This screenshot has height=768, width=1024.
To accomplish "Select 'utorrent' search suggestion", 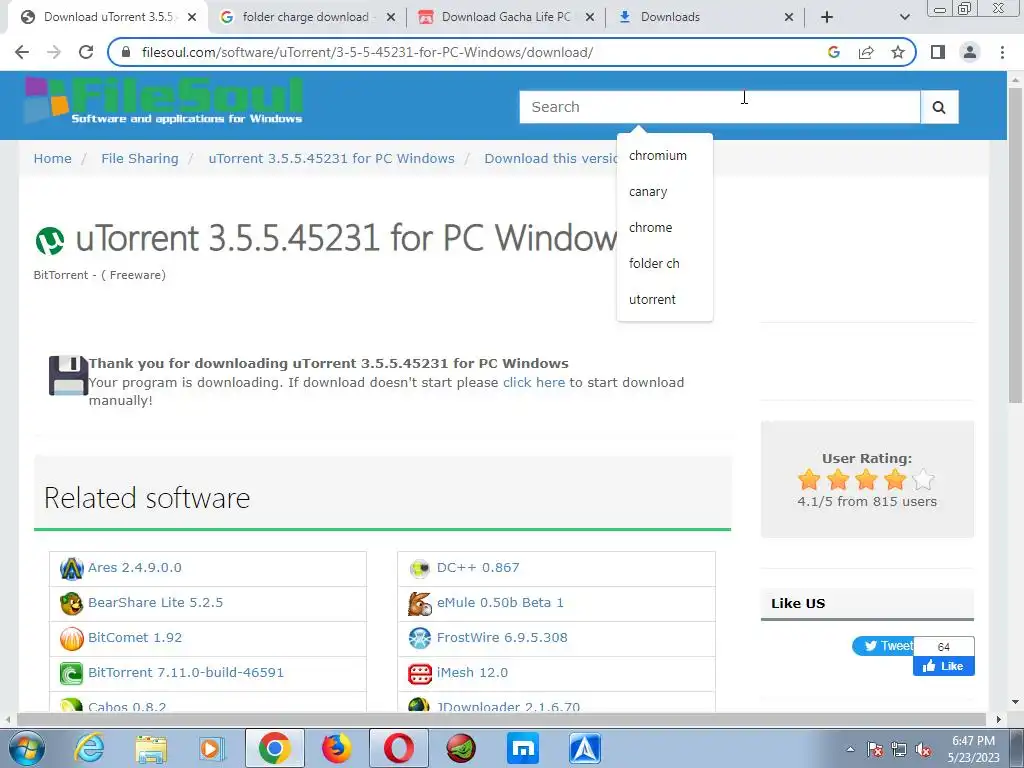I will (x=665, y=300).
